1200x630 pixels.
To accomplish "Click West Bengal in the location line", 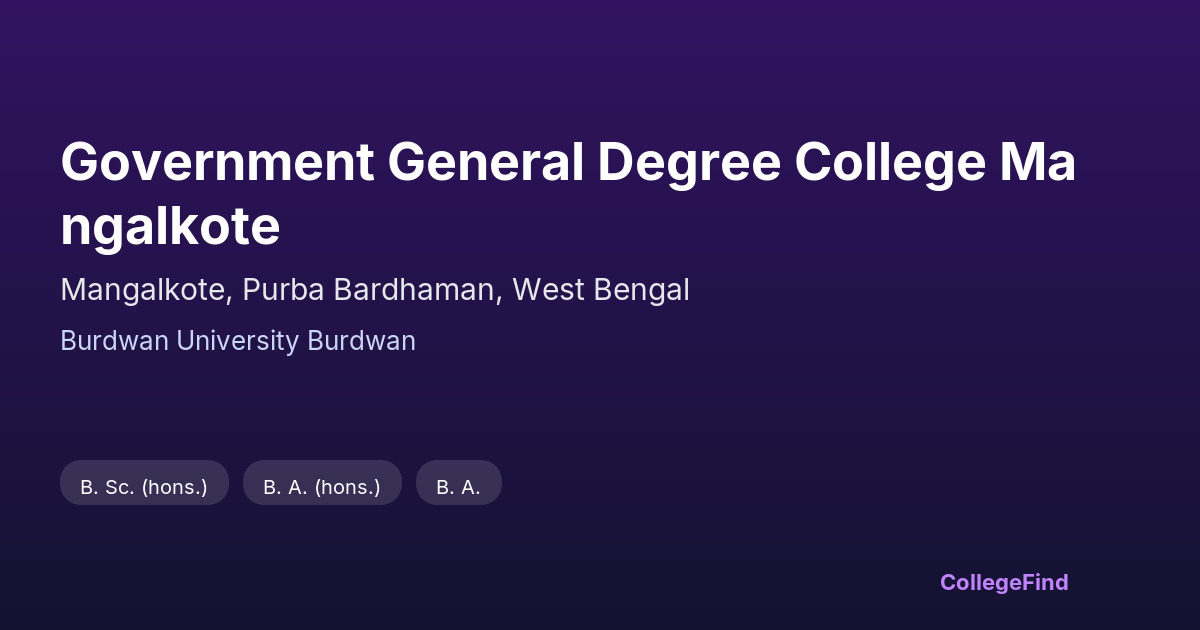I will [601, 290].
